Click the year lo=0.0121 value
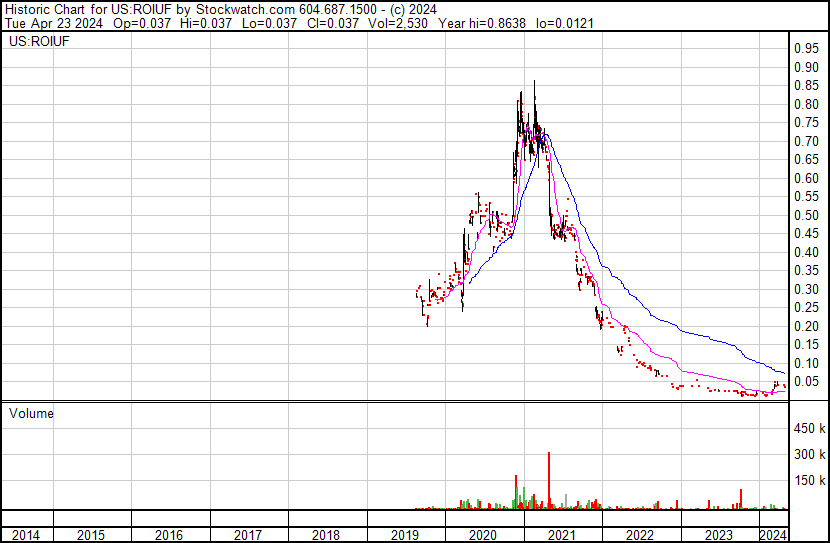Viewport: 830px width, 543px height. coord(565,23)
